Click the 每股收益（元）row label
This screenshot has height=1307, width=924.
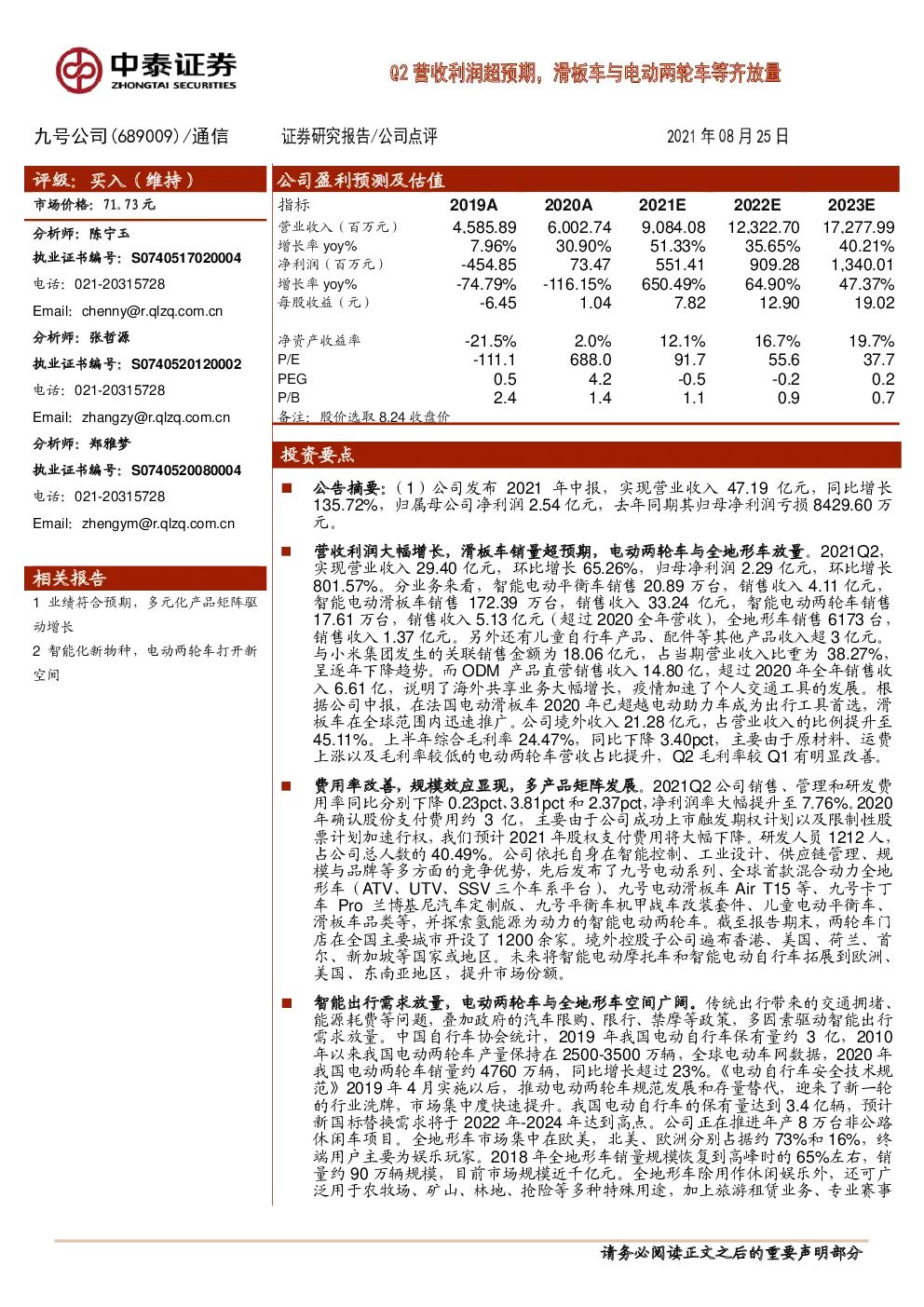324,303
